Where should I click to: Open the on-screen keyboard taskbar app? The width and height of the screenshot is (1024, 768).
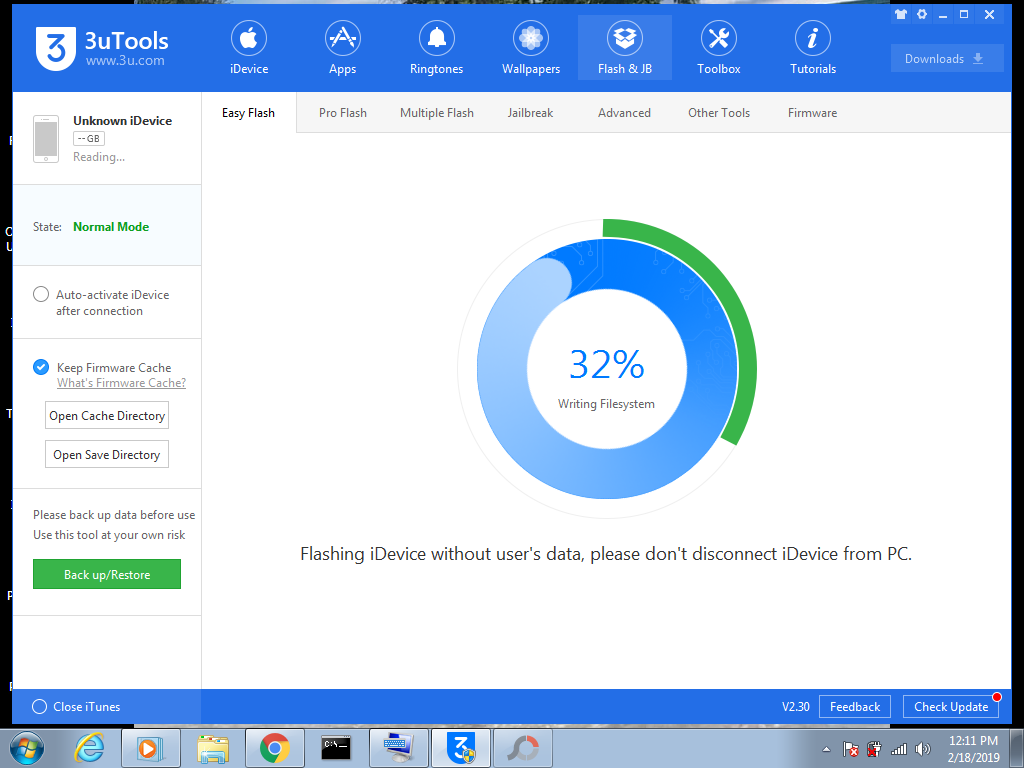pos(398,748)
